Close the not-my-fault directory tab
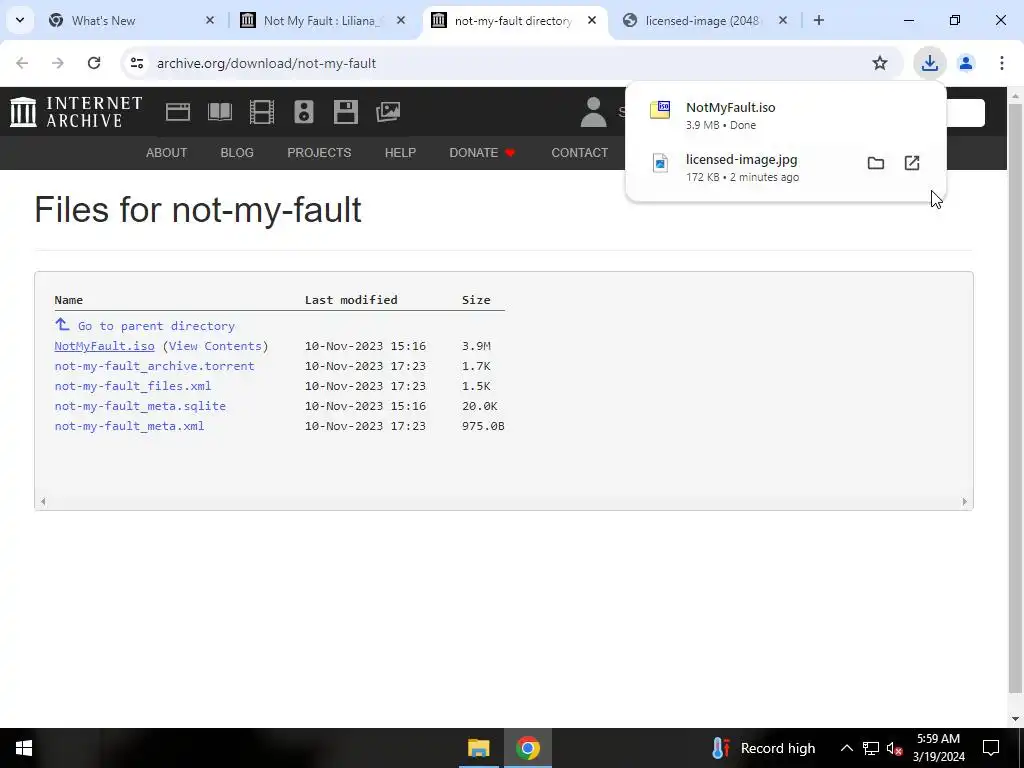This screenshot has height=768, width=1024. 592,20
